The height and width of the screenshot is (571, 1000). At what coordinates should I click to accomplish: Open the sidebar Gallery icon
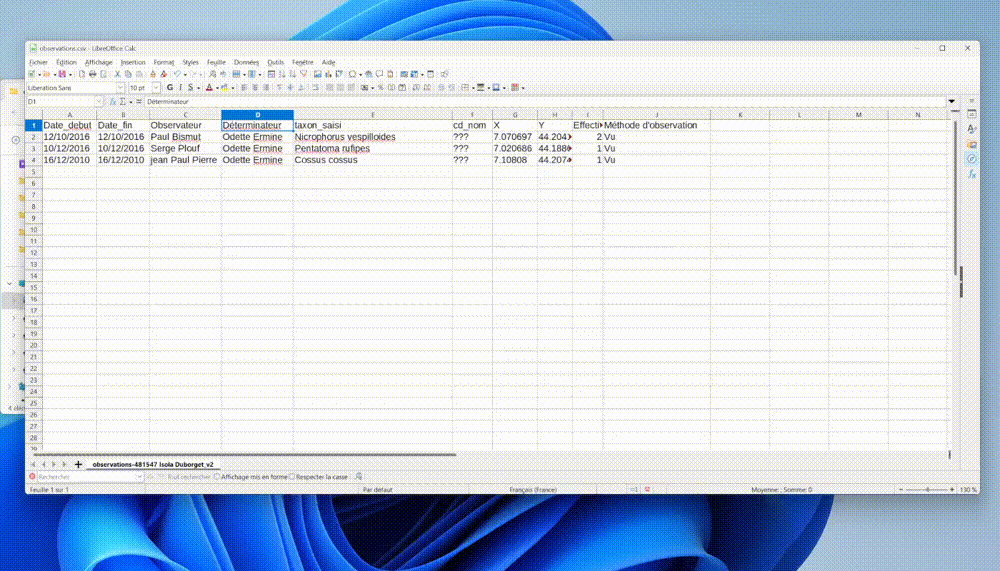coord(971,144)
